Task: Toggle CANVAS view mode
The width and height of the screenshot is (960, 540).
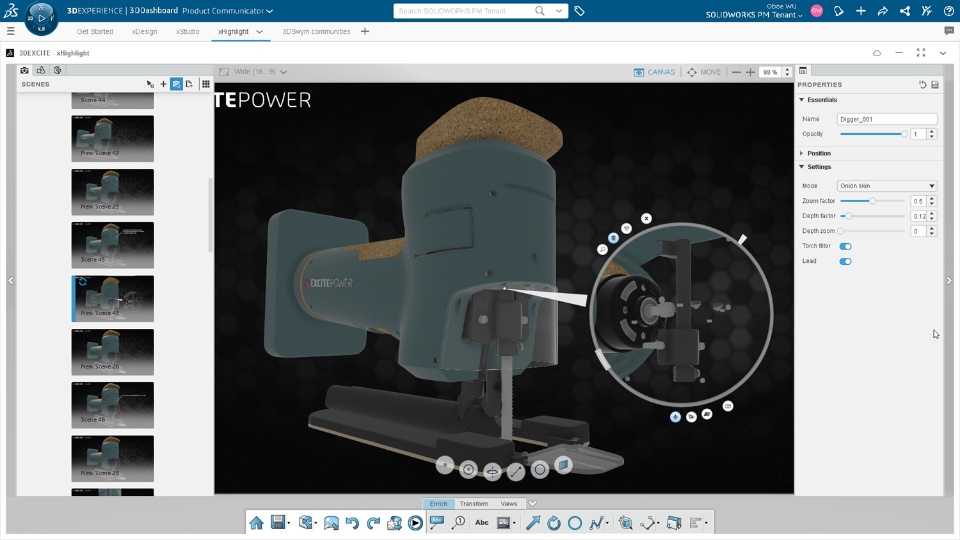Action: coord(654,72)
